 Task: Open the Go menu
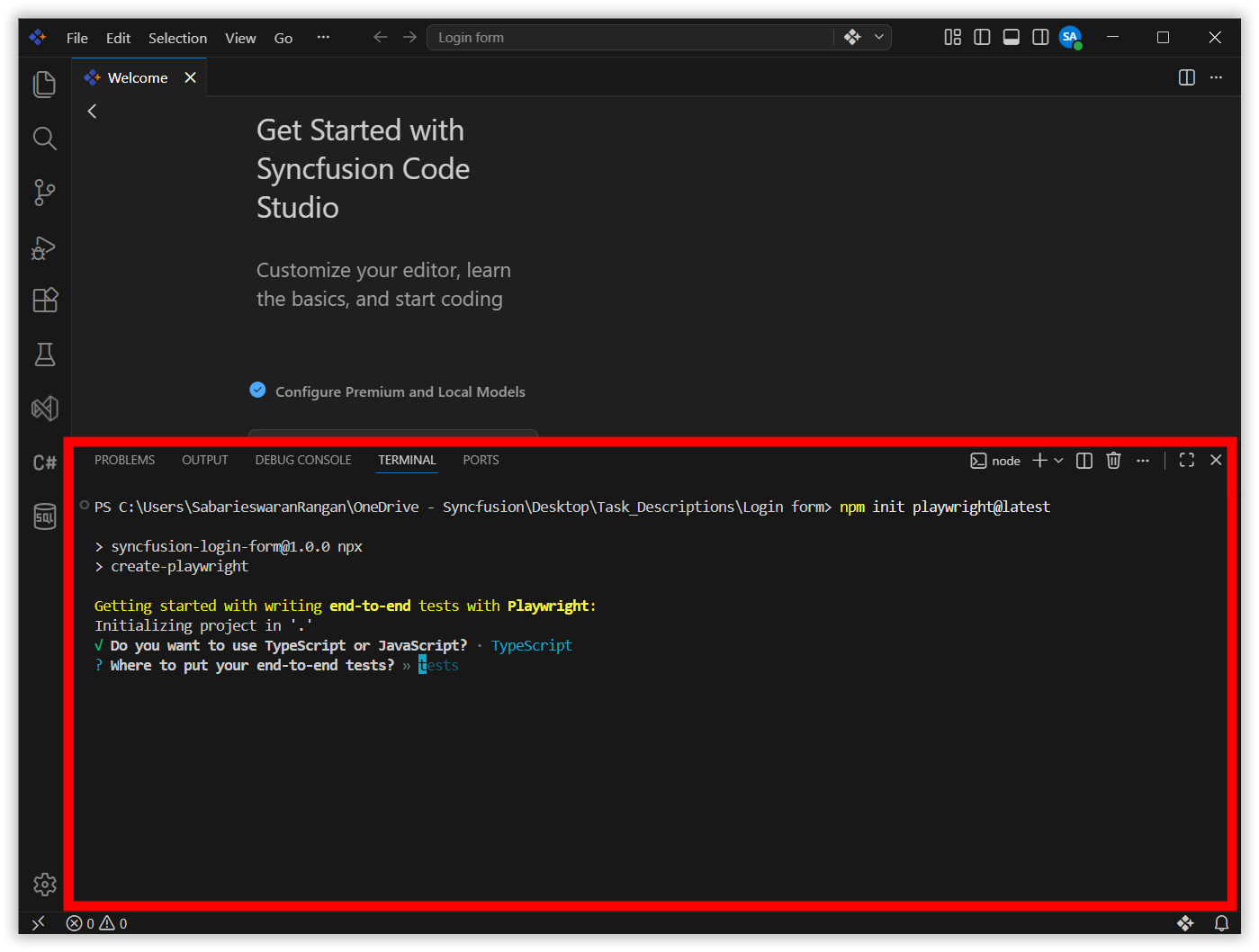[283, 38]
